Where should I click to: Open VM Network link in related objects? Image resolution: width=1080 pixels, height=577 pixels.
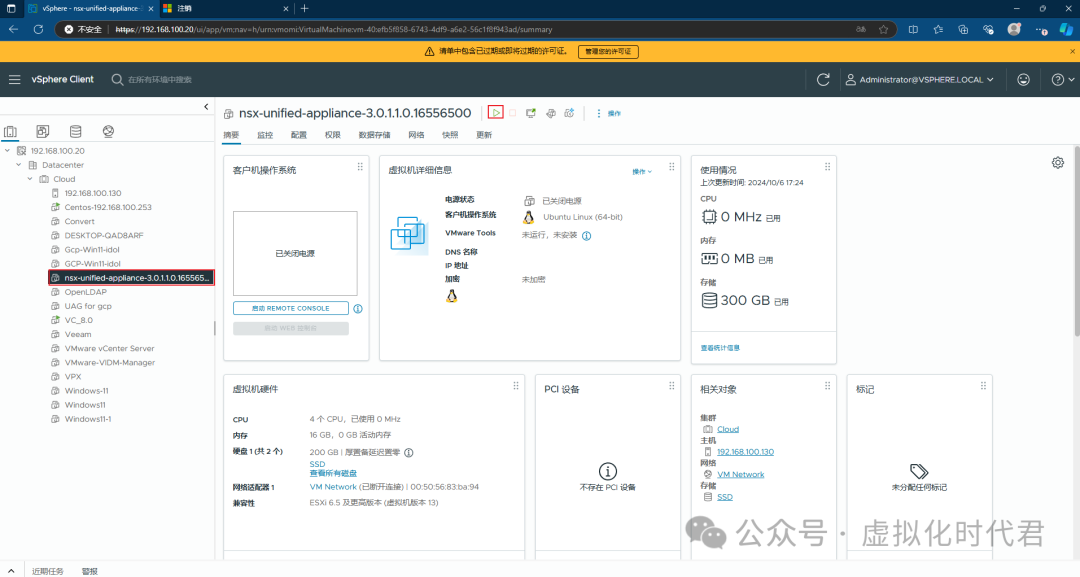740,474
